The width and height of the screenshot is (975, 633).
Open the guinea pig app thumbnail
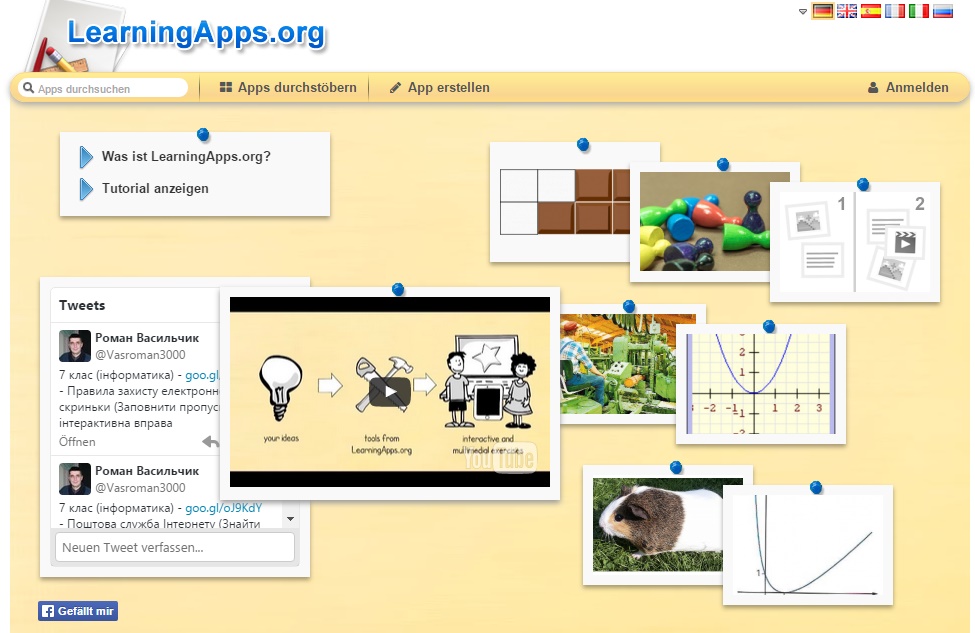tap(654, 524)
